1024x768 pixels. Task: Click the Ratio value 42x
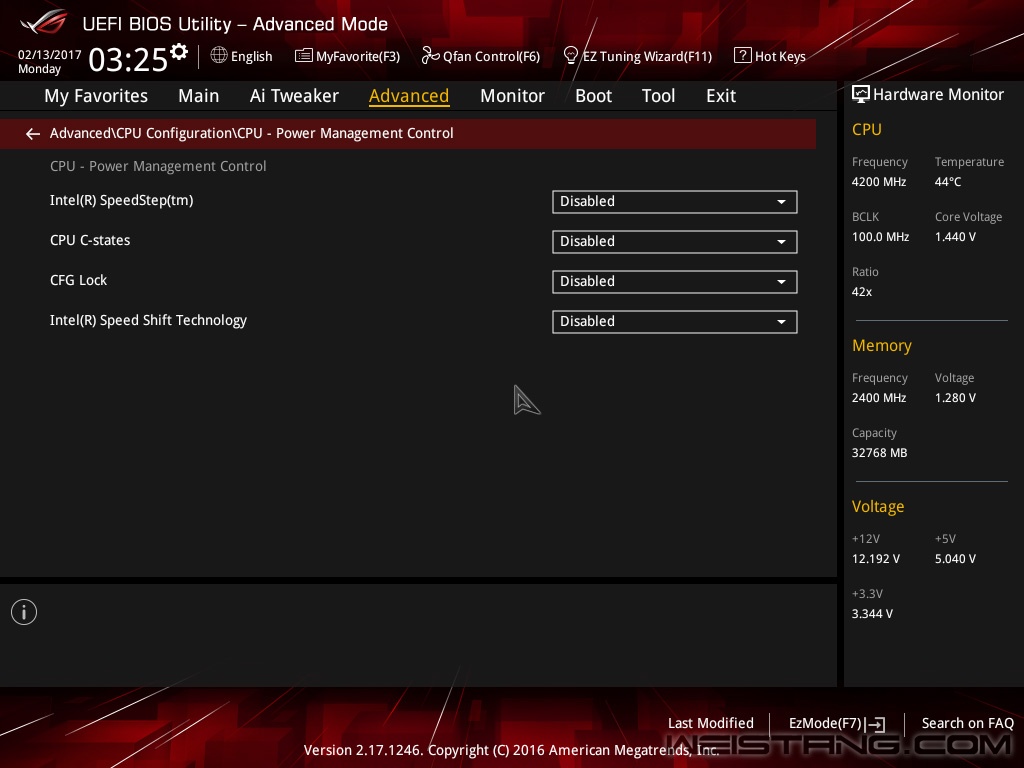pyautogui.click(x=862, y=291)
